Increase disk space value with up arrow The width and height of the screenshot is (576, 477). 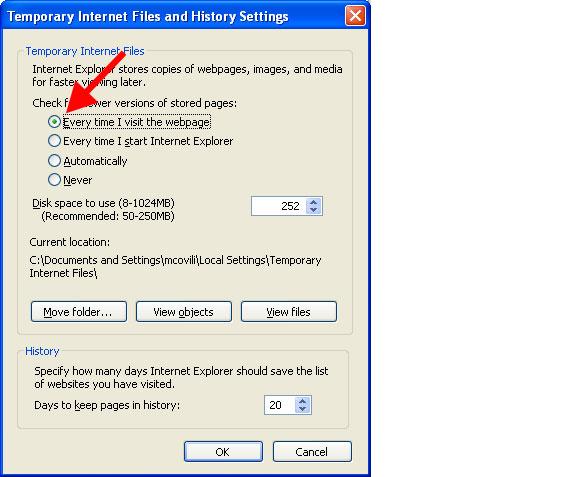[x=313, y=202]
